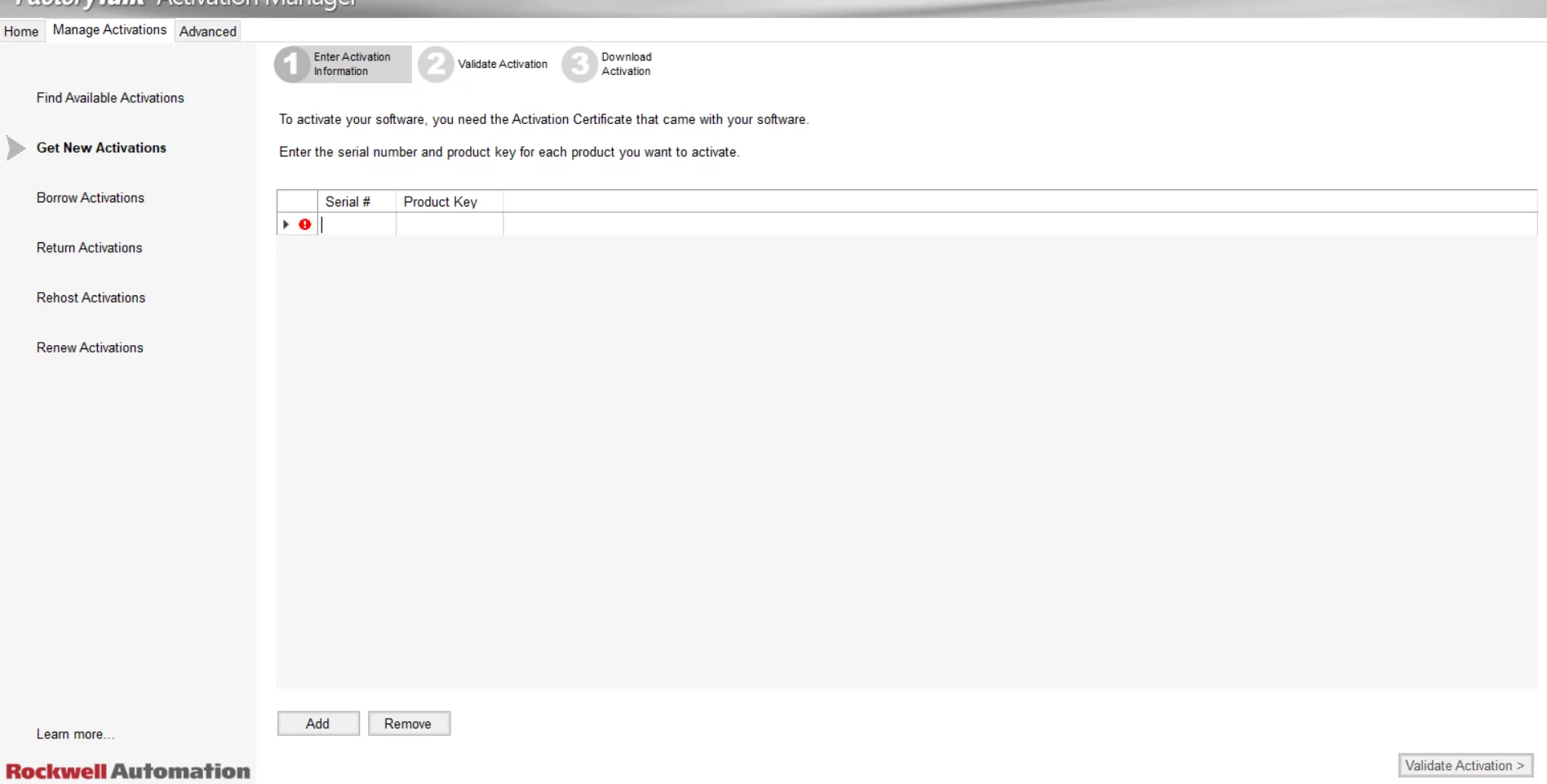Click into the Serial # input cell

[357, 224]
